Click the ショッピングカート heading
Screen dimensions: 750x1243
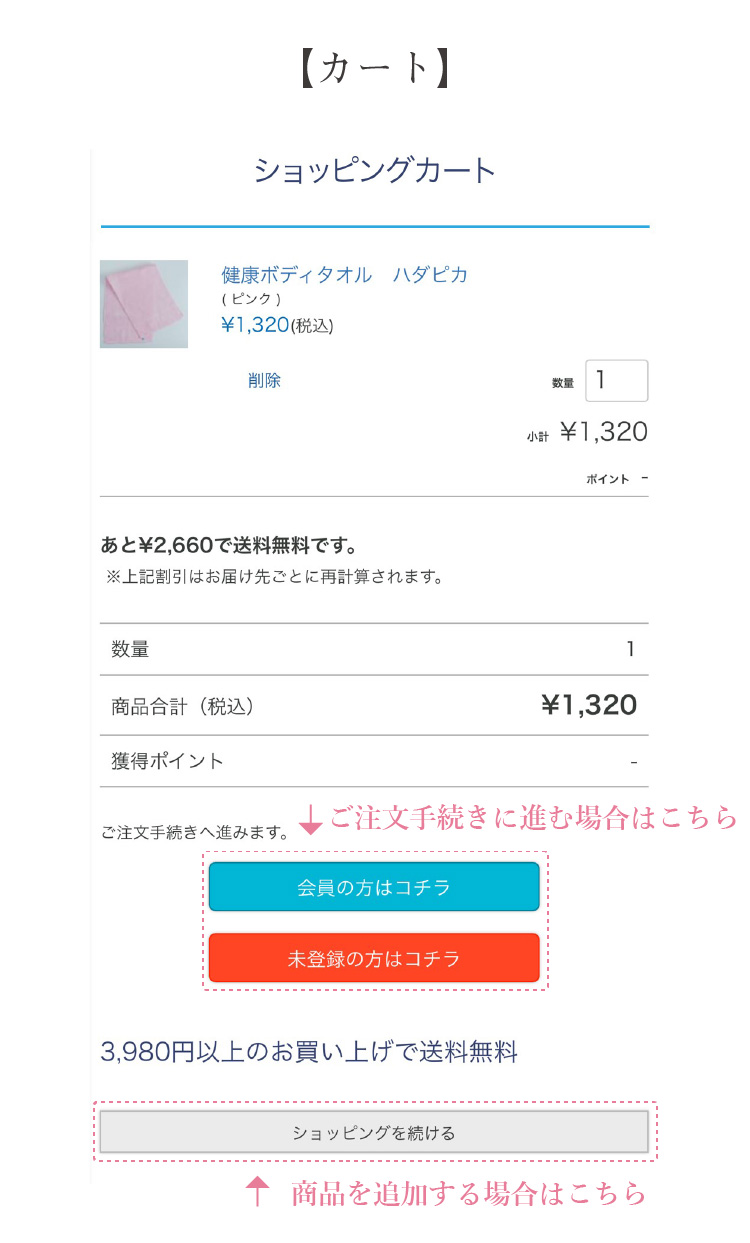[375, 171]
